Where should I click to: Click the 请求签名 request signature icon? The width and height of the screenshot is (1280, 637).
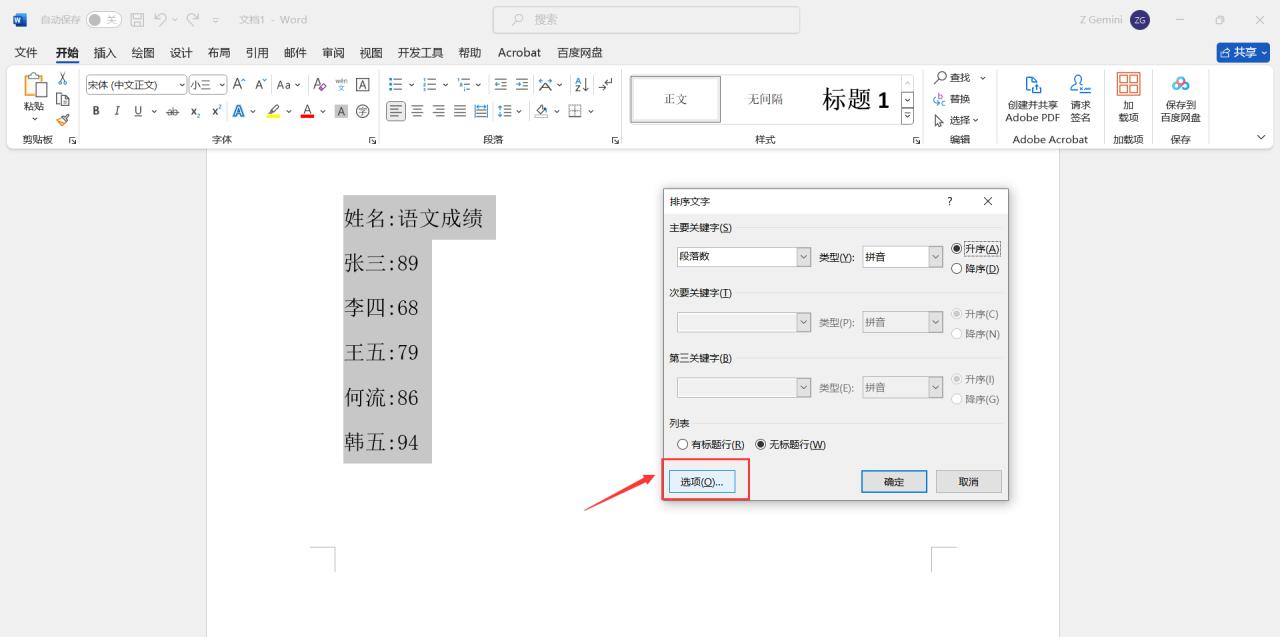click(1080, 97)
